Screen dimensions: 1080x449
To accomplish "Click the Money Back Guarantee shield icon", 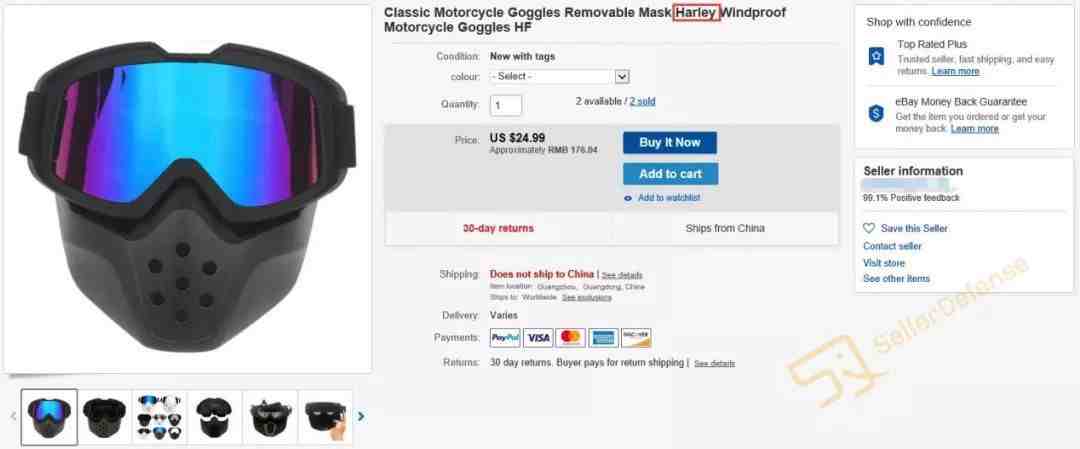I will (x=876, y=114).
